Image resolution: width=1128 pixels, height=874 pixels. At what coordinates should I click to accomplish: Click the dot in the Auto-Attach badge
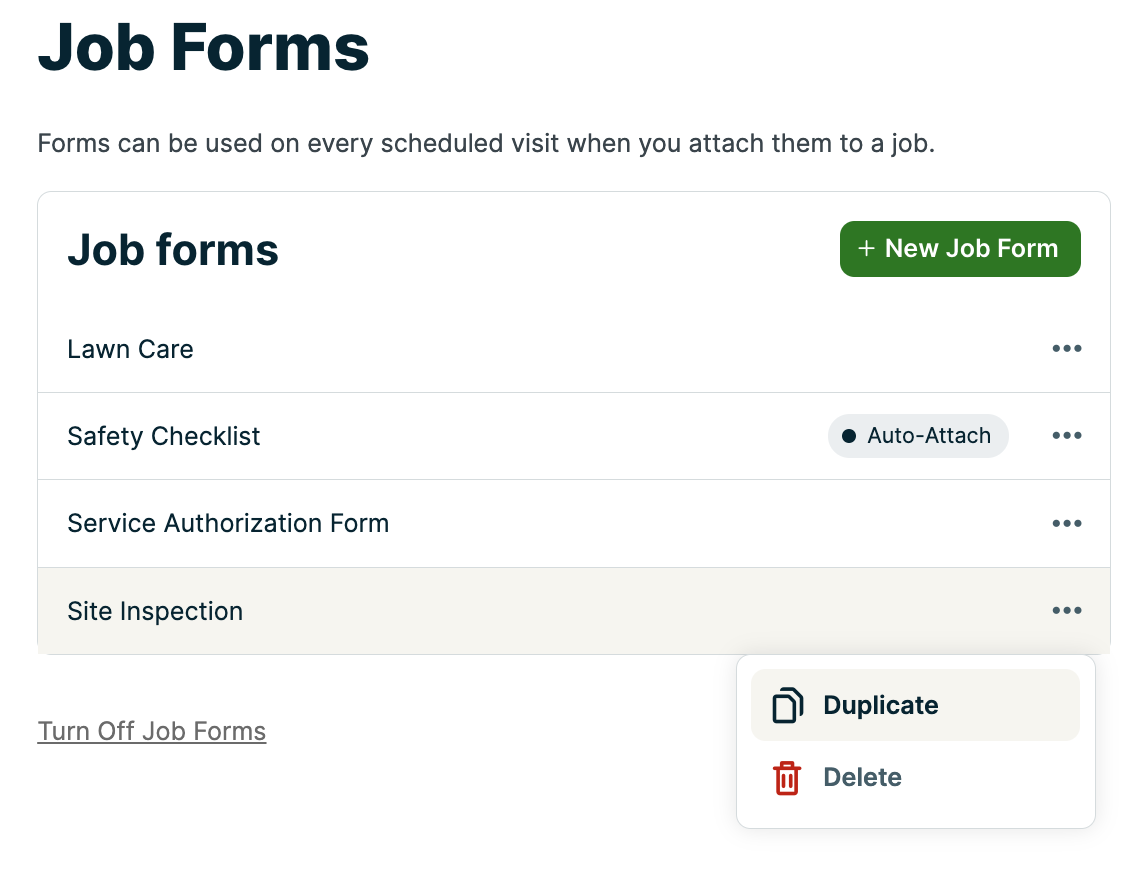click(849, 436)
